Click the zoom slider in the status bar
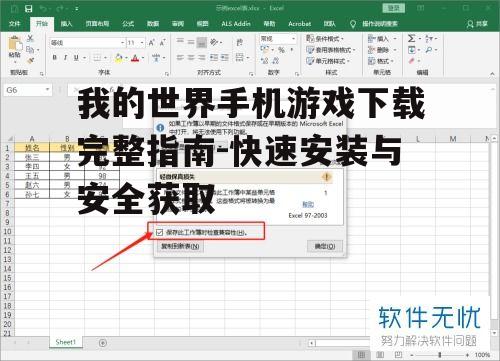 (440, 355)
